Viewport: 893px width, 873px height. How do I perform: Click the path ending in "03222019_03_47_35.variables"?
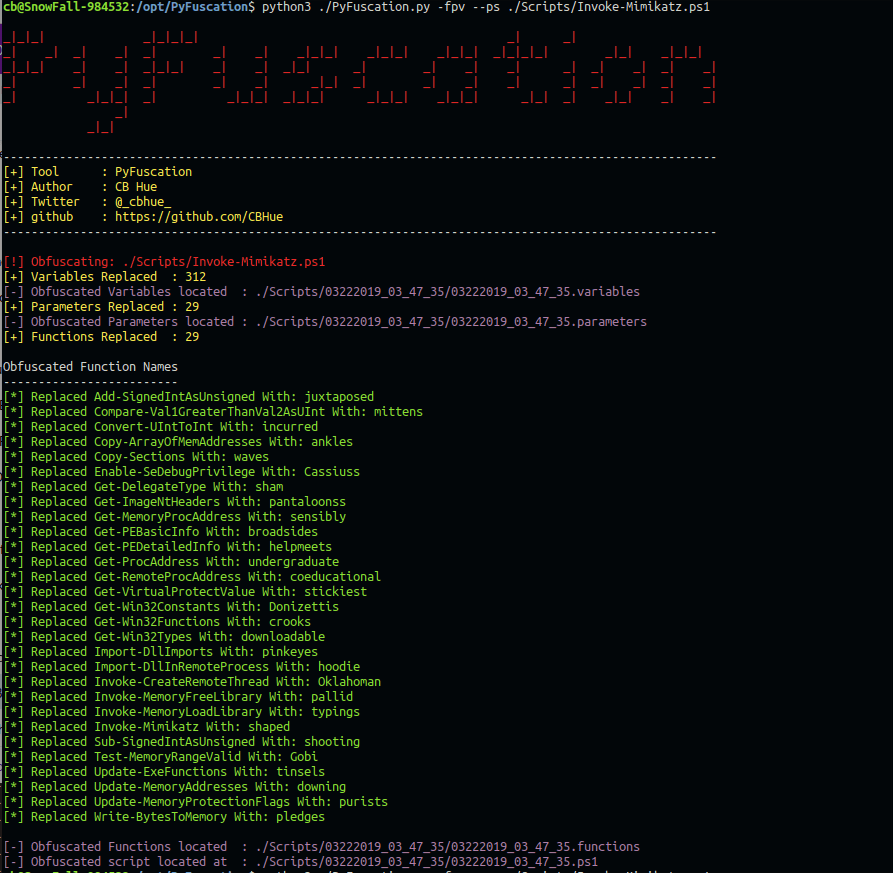448,292
